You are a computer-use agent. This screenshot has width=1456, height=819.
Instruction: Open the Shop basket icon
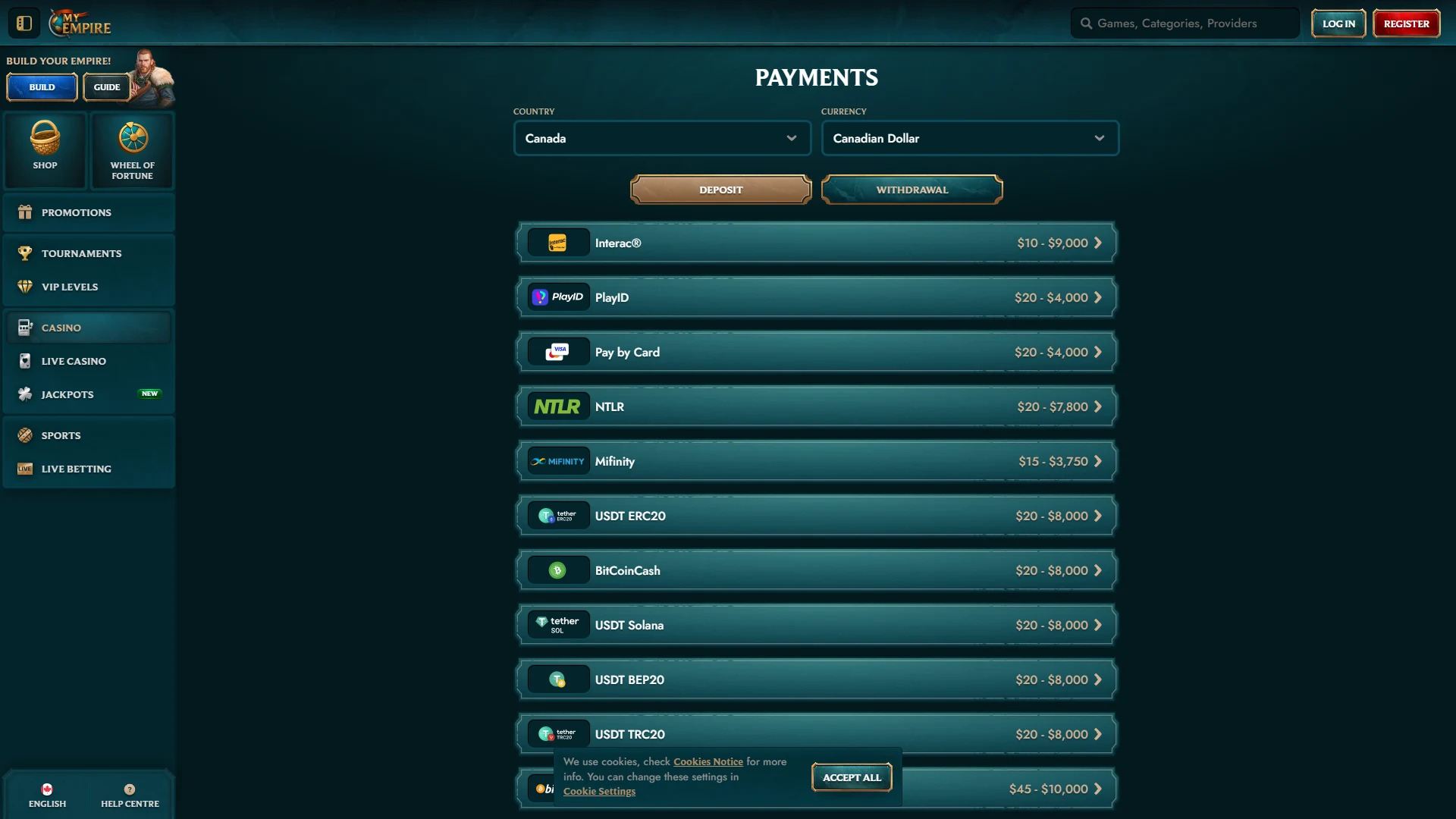pos(45,137)
